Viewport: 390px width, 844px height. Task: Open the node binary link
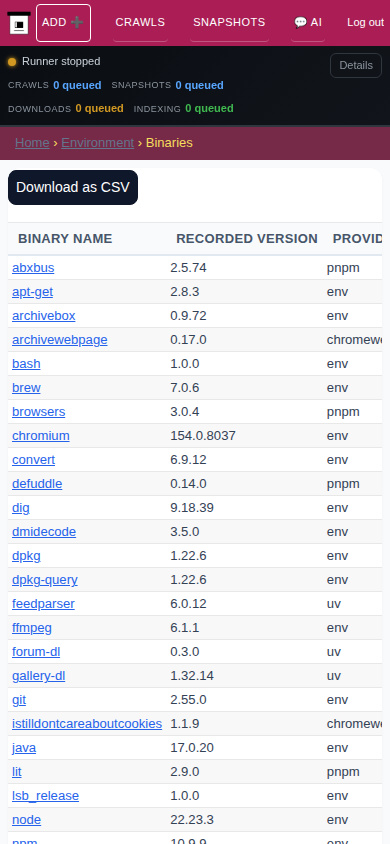(x=26, y=820)
